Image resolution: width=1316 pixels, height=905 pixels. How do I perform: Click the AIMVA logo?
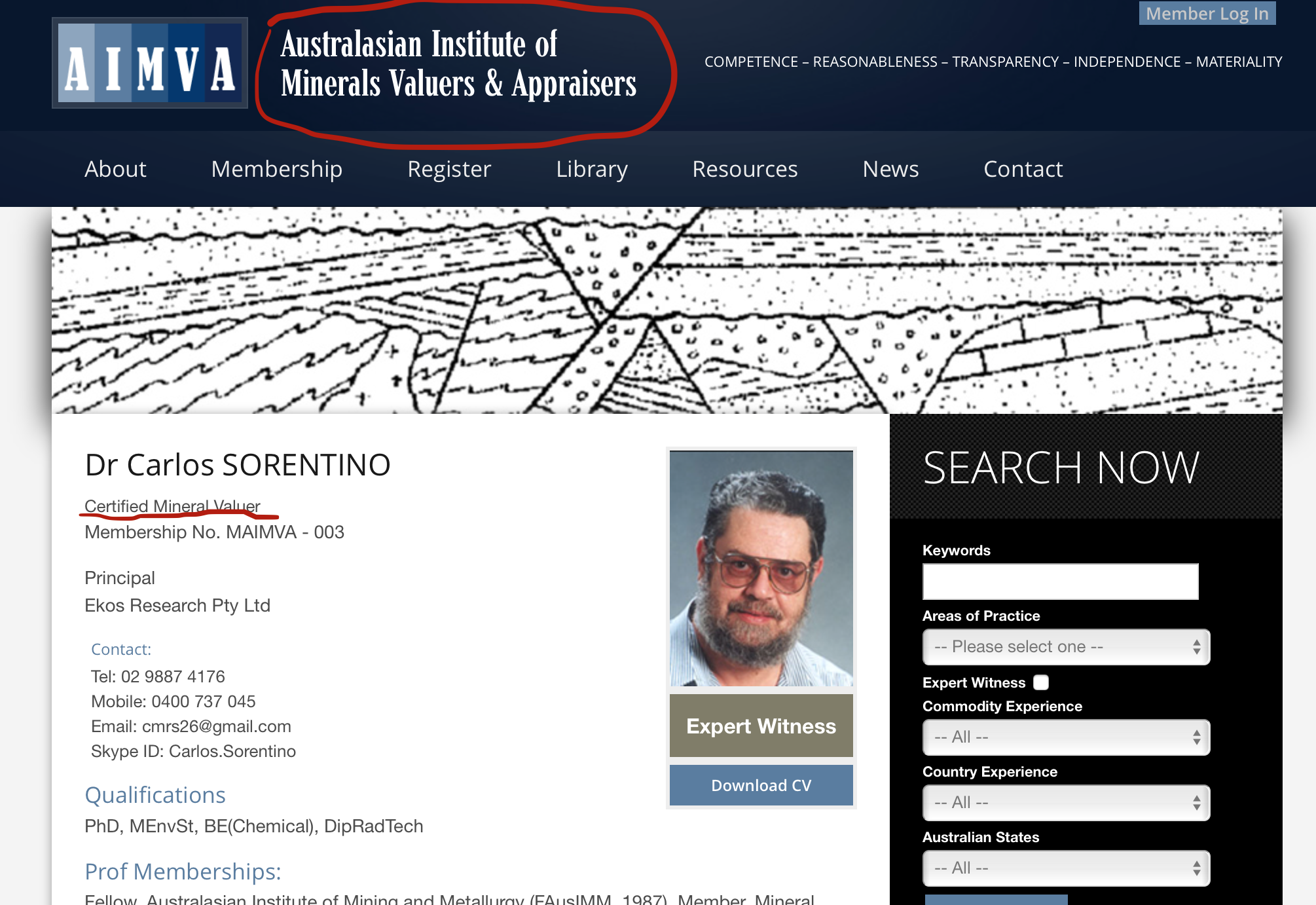coord(150,63)
